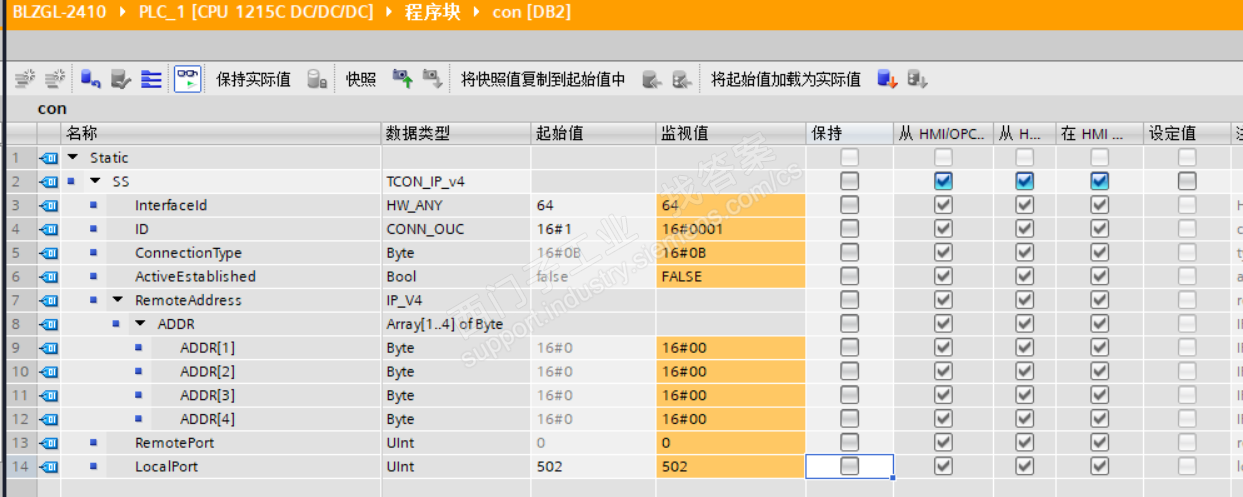This screenshot has width=1243, height=497.
Task: Click the expanded mode list icon
Action: pyautogui.click(x=152, y=79)
